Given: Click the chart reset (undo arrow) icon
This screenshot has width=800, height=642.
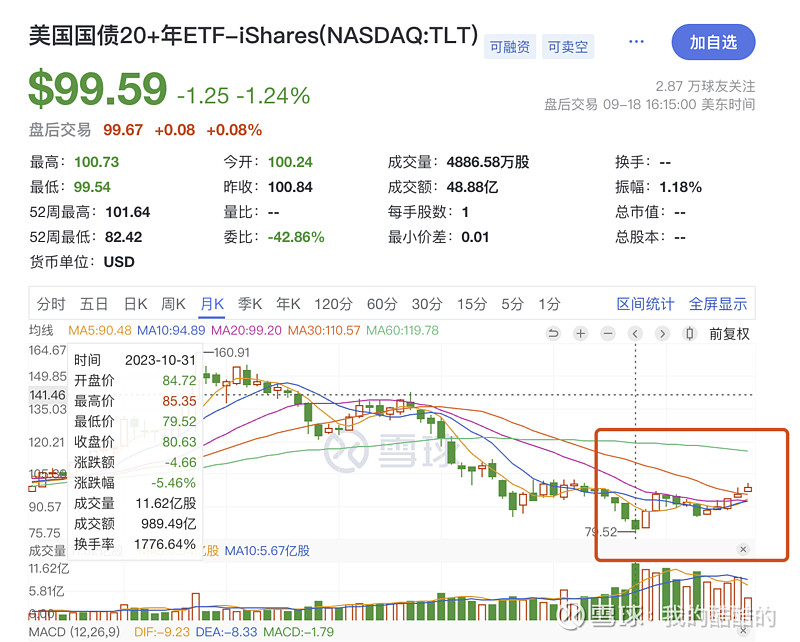Looking at the screenshot, I should (x=553, y=334).
